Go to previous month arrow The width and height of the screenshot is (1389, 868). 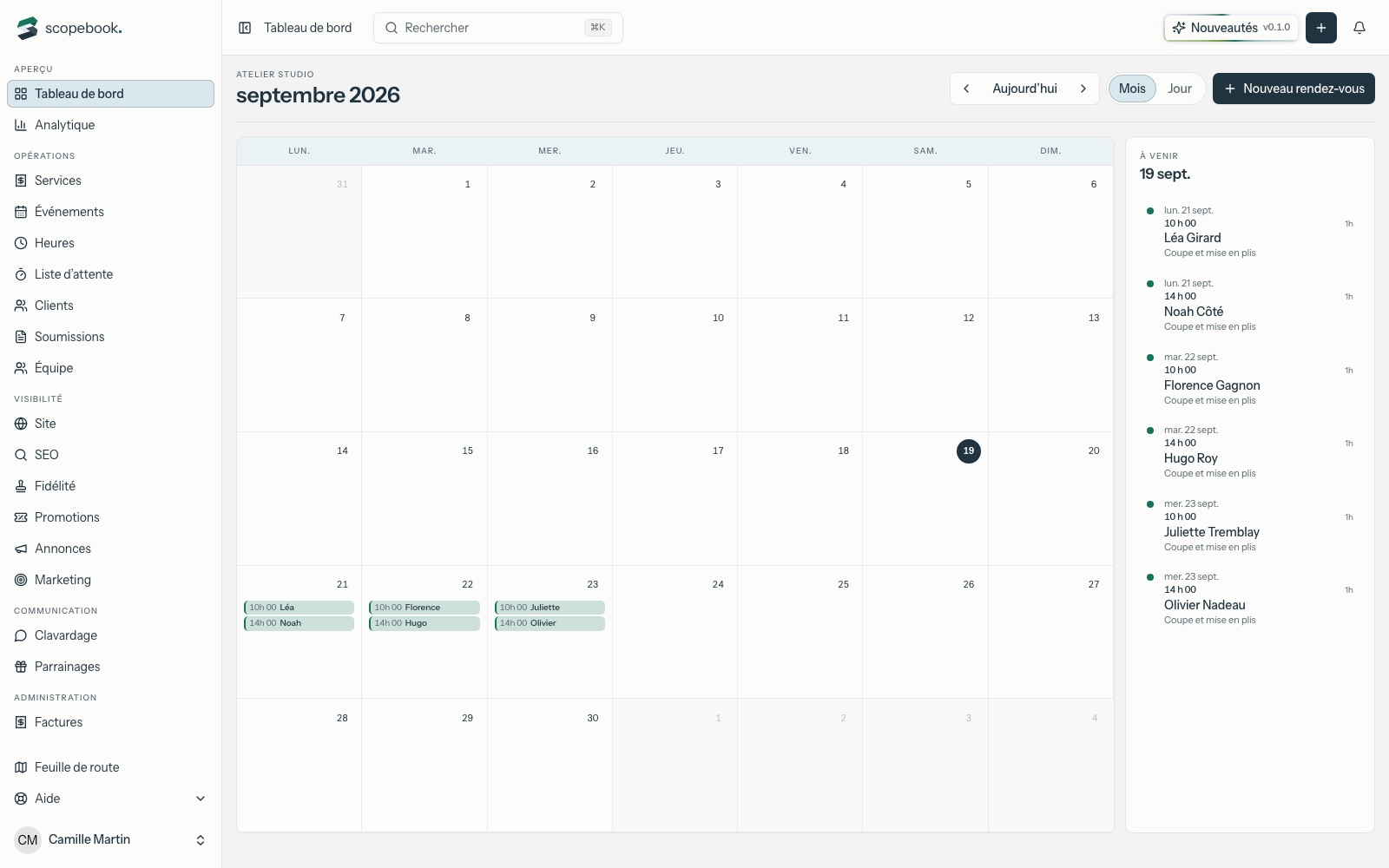coord(966,89)
